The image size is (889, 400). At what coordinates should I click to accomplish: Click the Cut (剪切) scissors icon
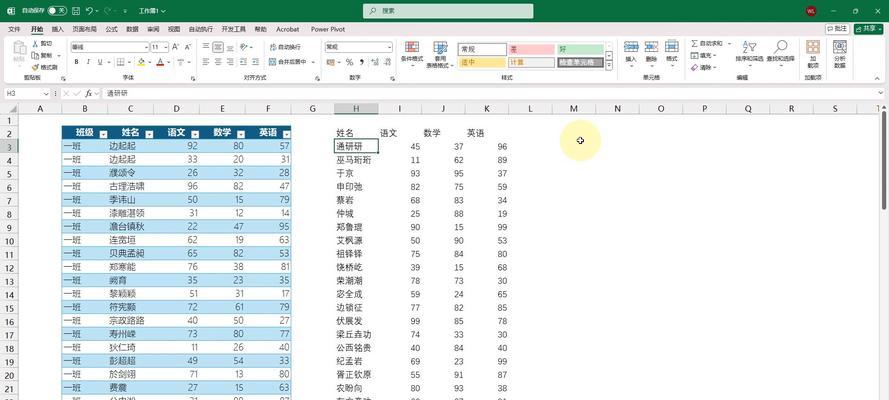[x=35, y=44]
